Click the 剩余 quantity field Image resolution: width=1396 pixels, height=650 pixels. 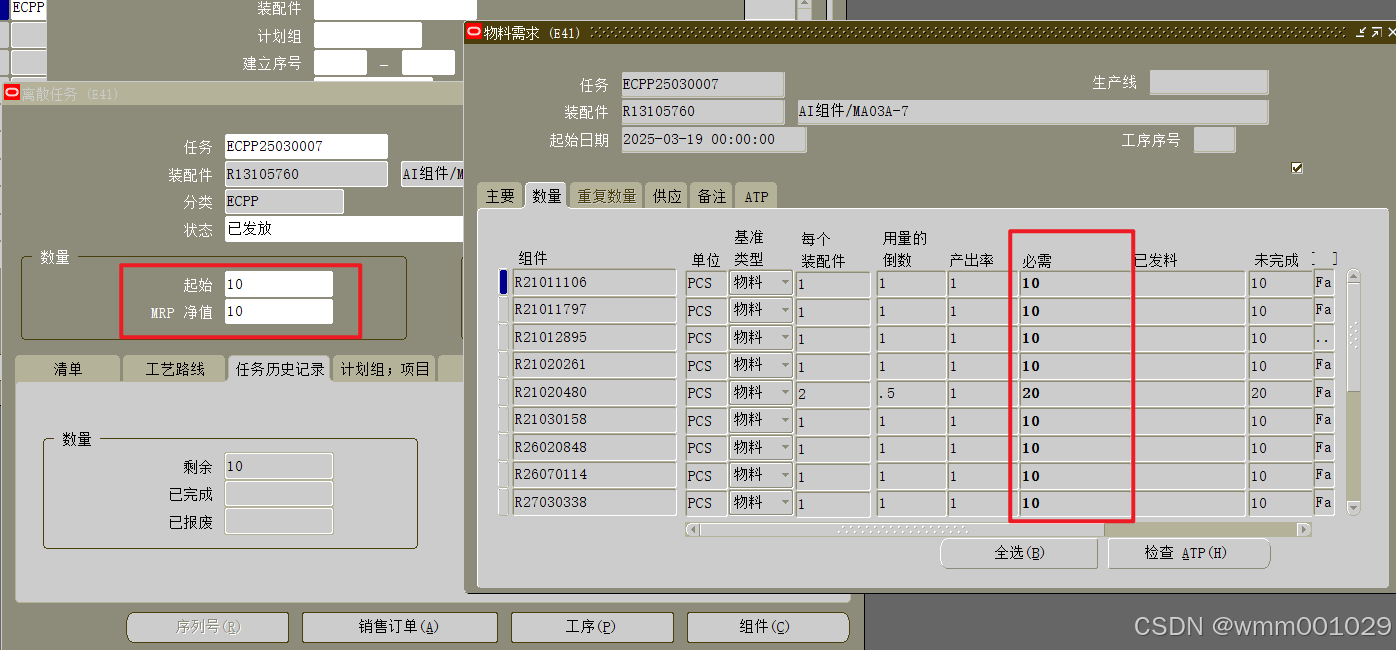(279, 466)
